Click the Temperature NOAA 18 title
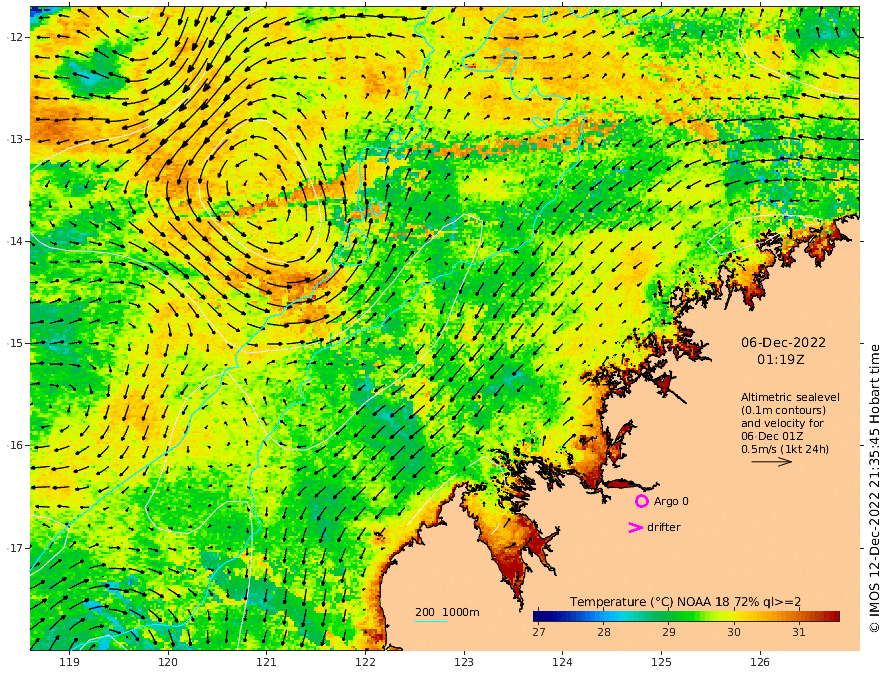 [x=685, y=602]
